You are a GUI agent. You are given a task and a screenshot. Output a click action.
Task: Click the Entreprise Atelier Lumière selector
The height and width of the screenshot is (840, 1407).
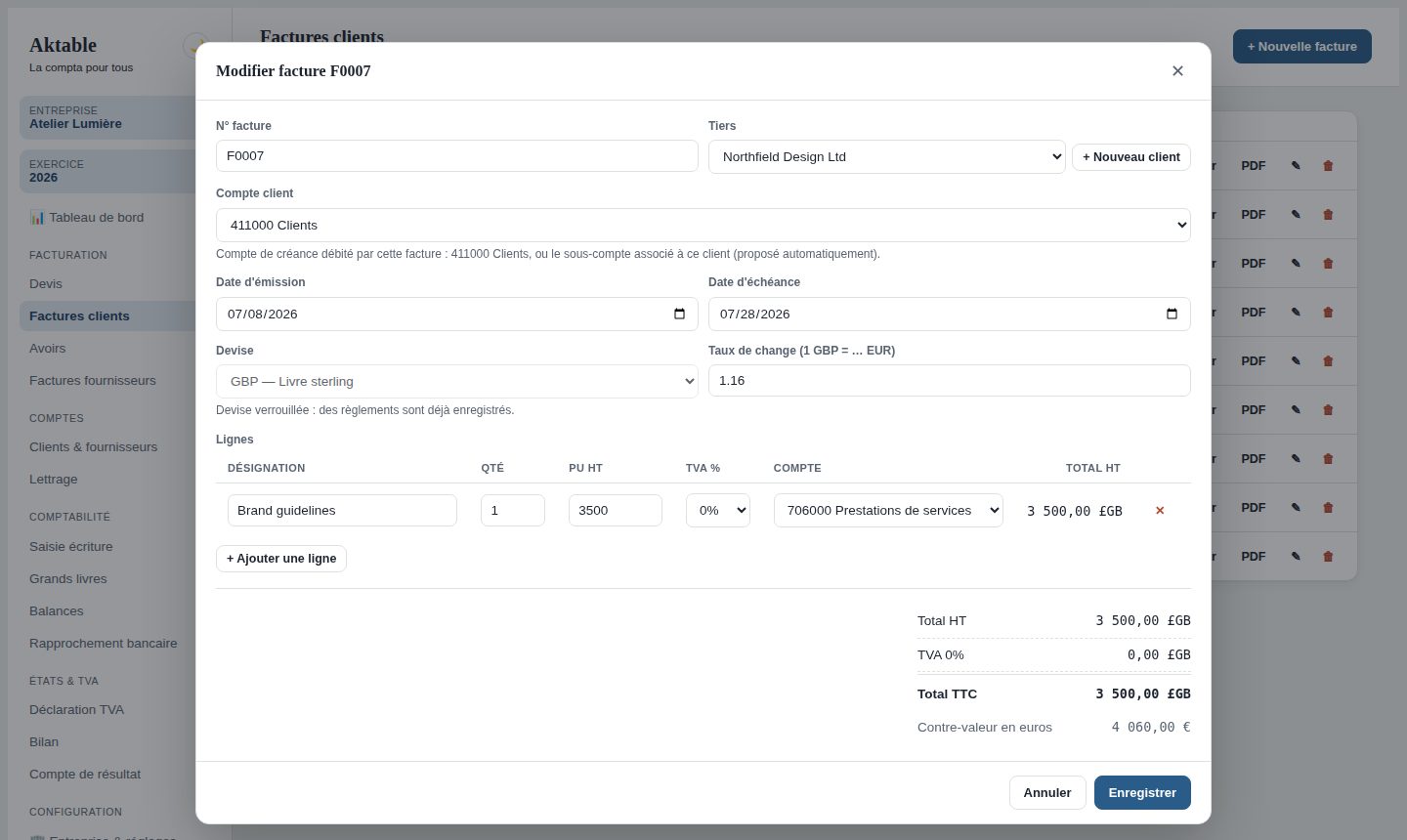pos(107,117)
